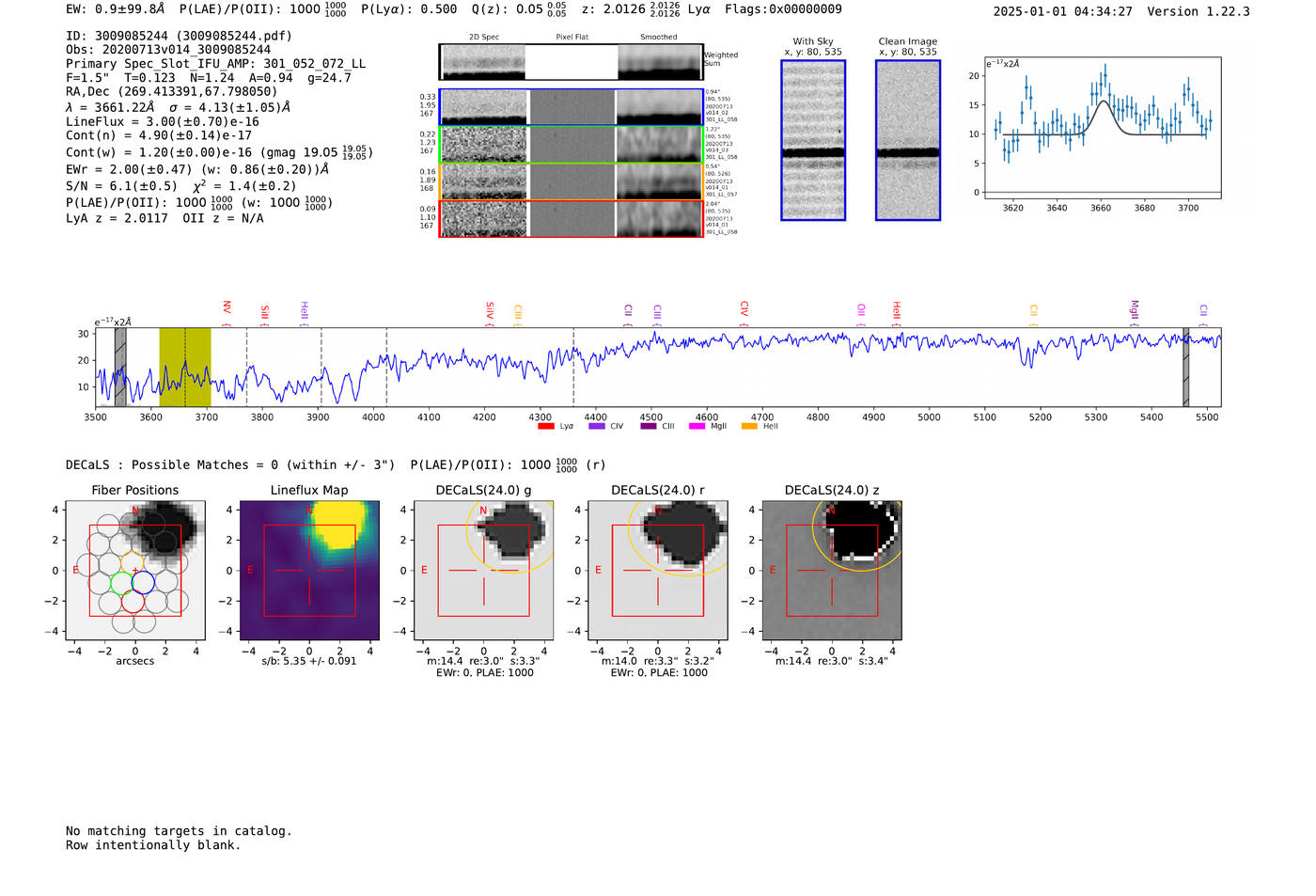Open the Clean Image cutout
Viewport: 1316px width, 896px height.
908,140
